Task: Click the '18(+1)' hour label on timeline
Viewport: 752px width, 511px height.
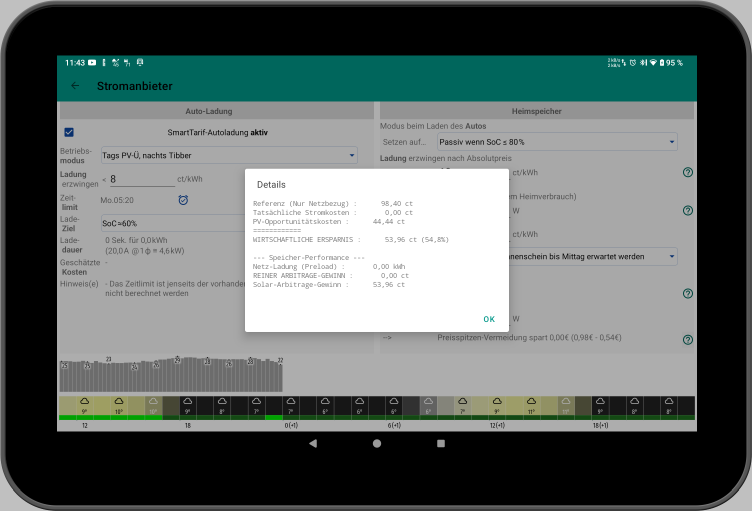Action: click(600, 426)
